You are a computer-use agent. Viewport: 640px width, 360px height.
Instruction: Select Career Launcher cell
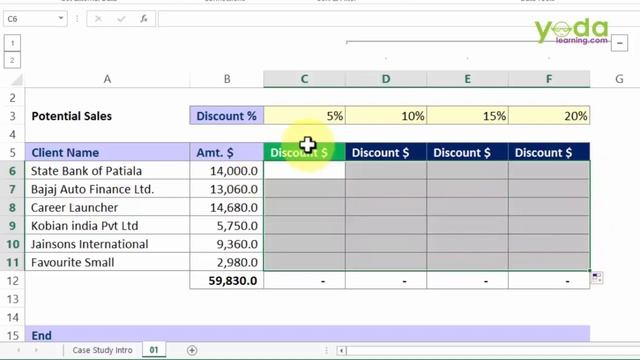[107, 207]
